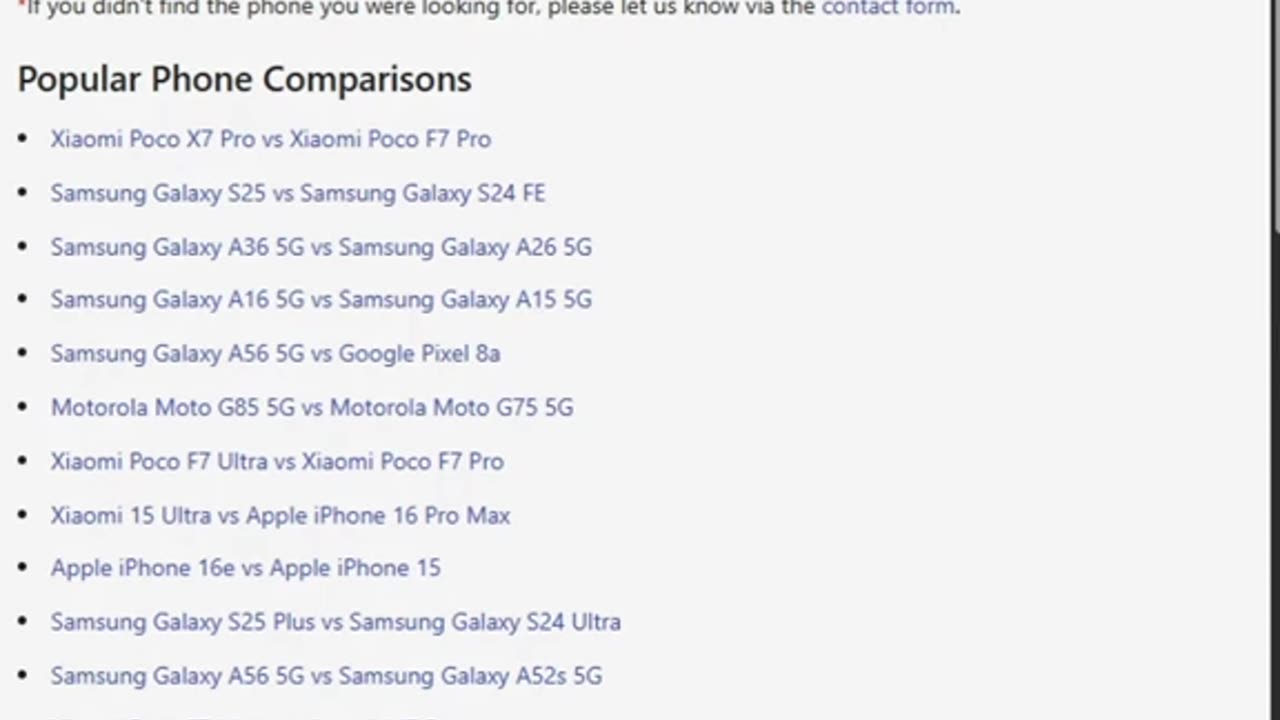Open Galaxy A36 5G vs A26 5G comparison
The height and width of the screenshot is (720, 1280).
[x=321, y=247]
